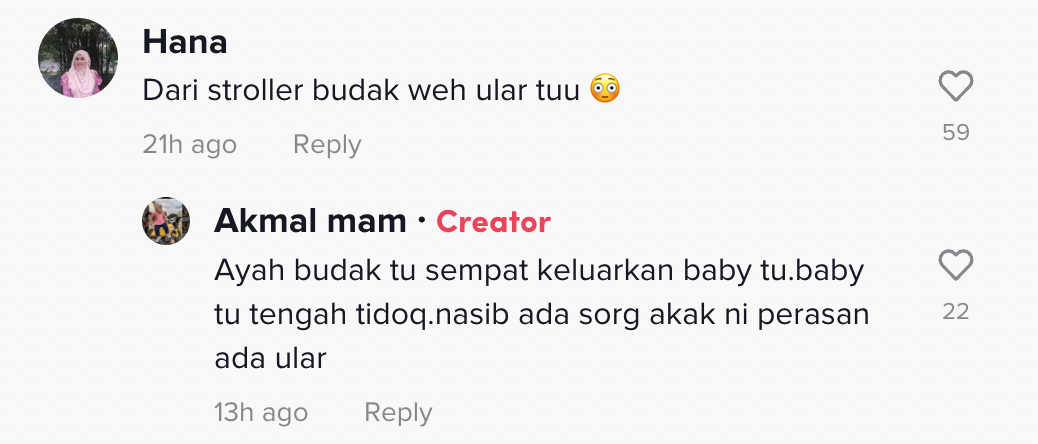This screenshot has width=1038, height=444.
Task: Click the 'ada ular' last line of reply
Action: point(271,357)
